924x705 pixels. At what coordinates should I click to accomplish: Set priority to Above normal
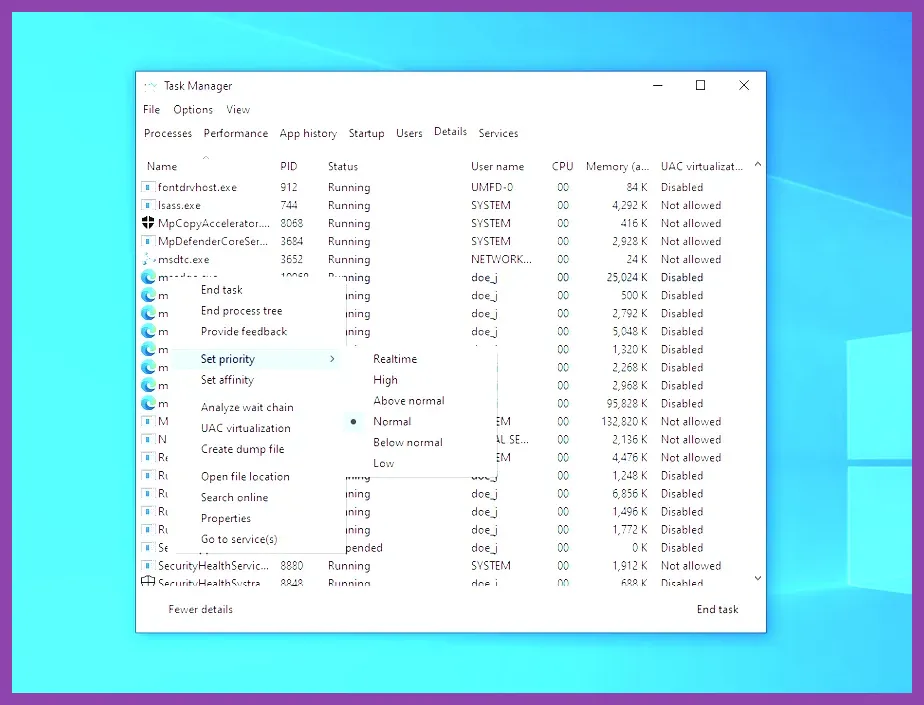tap(409, 401)
